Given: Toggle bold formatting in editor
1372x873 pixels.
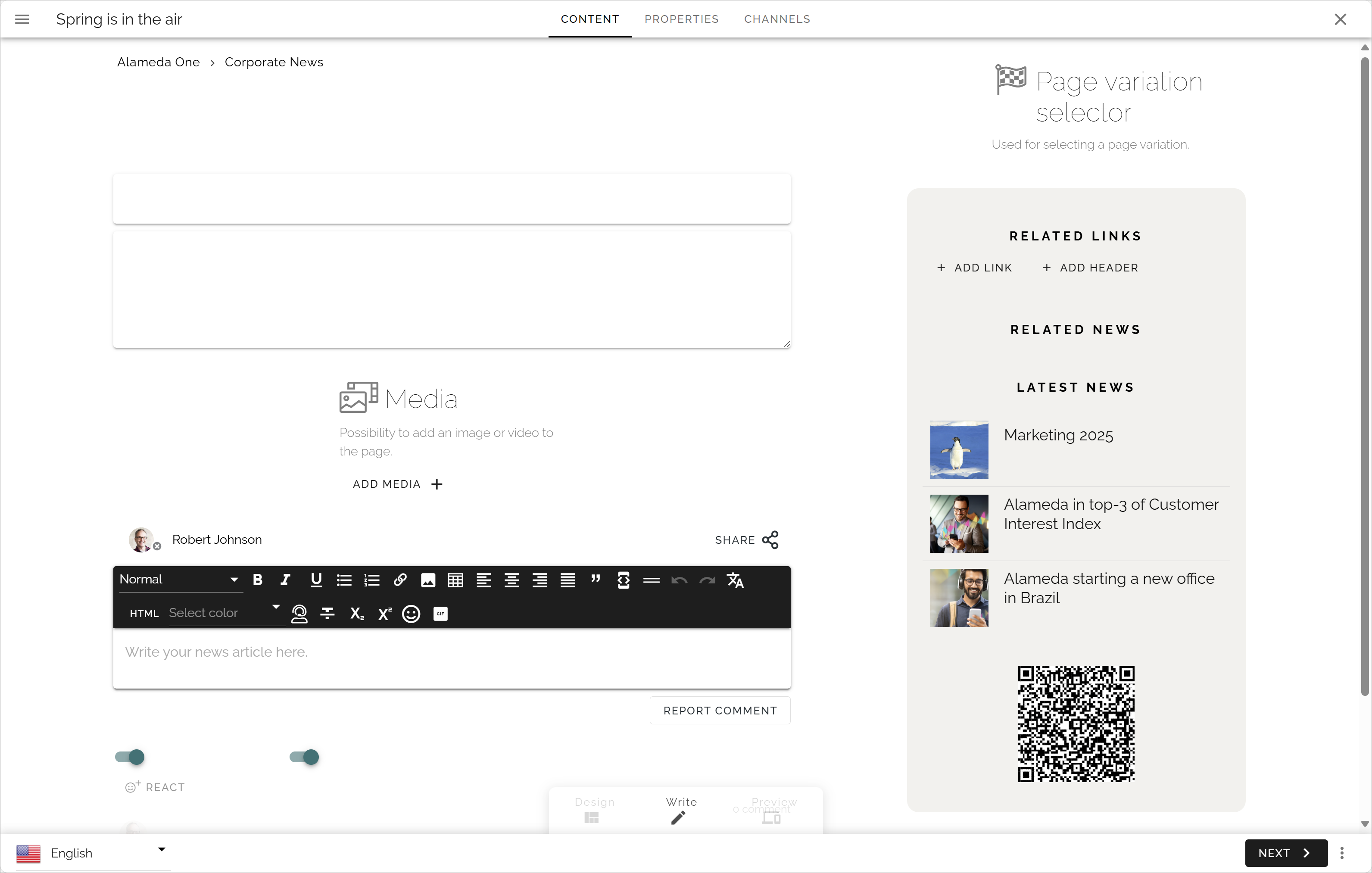Looking at the screenshot, I should click(x=258, y=580).
